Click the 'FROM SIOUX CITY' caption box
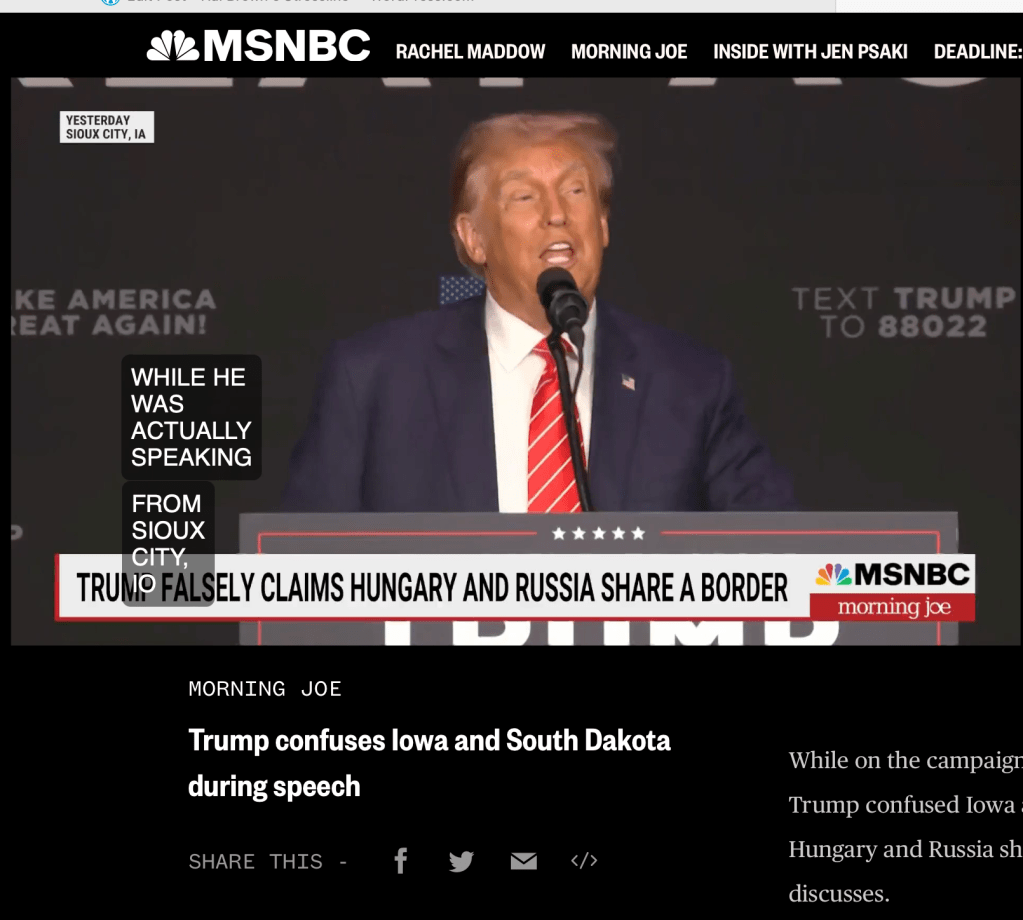 pyautogui.click(x=168, y=544)
